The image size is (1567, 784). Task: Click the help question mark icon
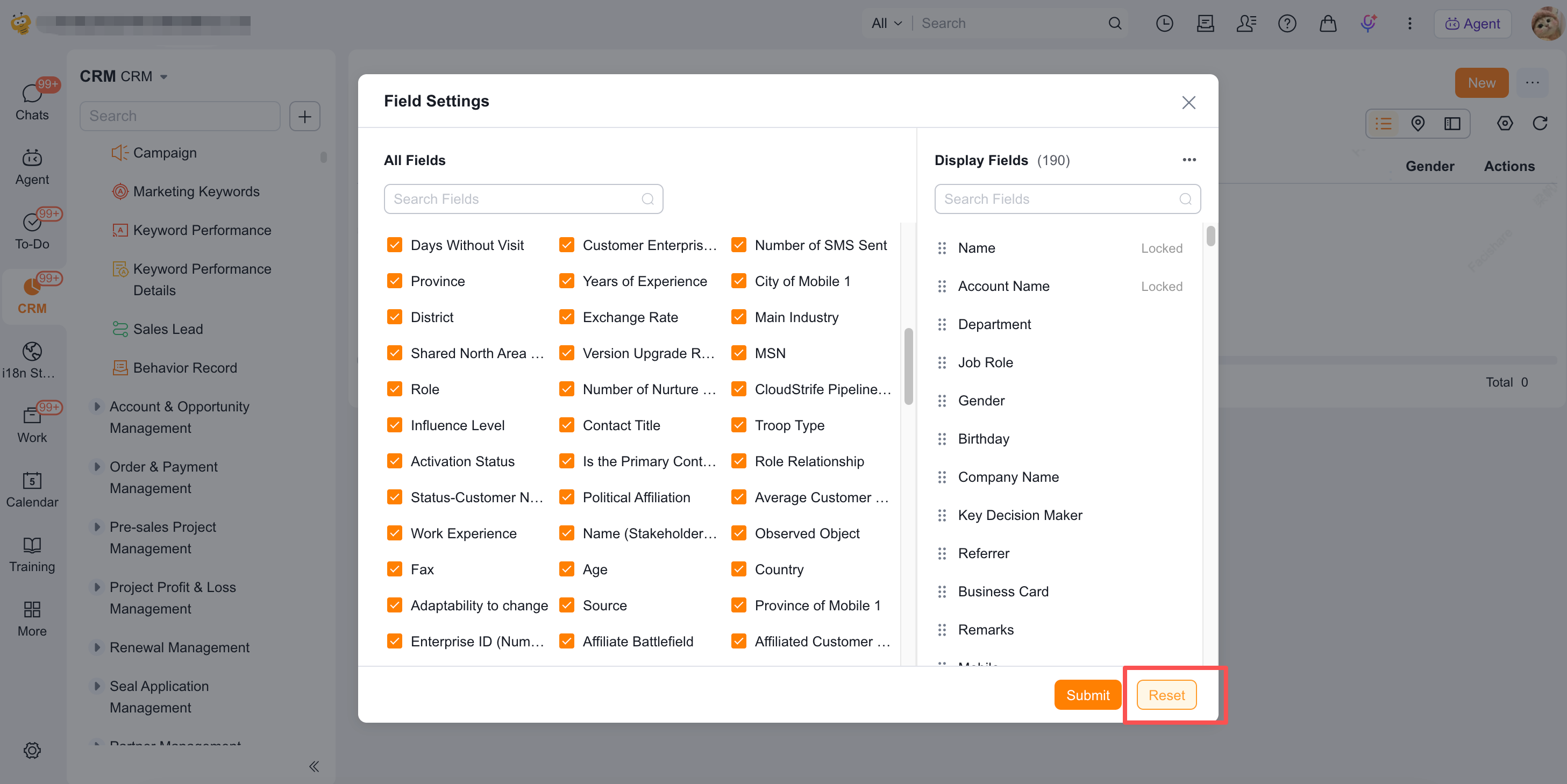pyautogui.click(x=1287, y=23)
